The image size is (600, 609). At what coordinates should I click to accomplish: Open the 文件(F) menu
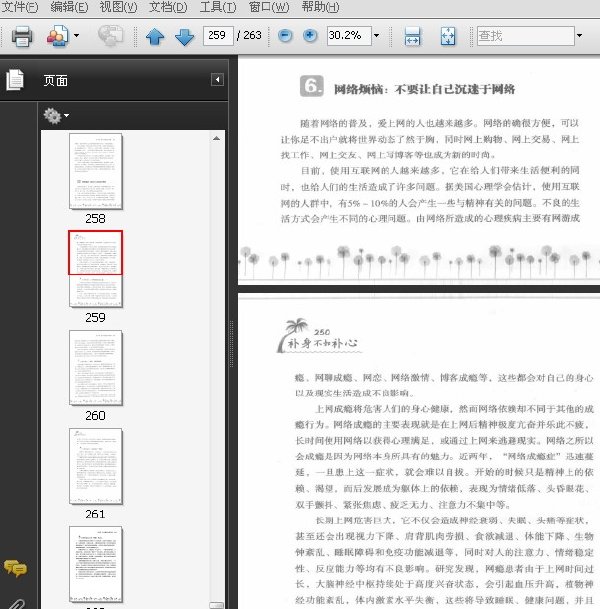[19, 7]
